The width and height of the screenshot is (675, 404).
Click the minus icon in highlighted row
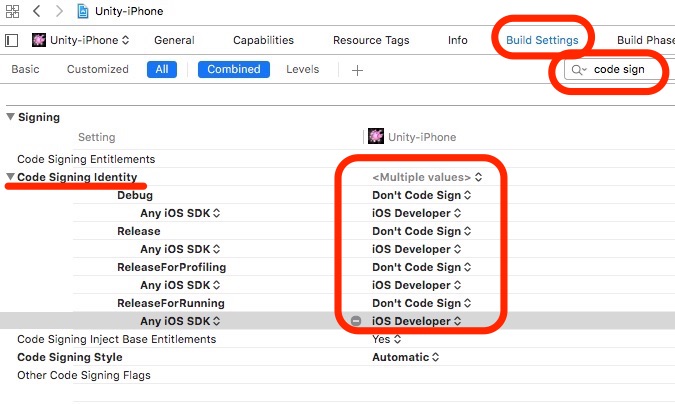click(x=356, y=321)
